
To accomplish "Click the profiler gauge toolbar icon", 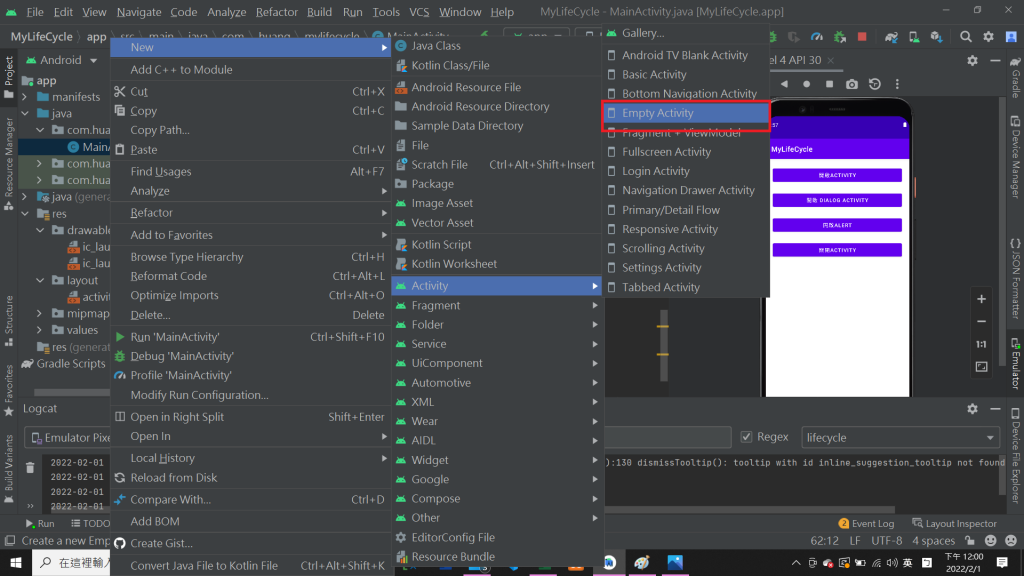I will [x=816, y=37].
